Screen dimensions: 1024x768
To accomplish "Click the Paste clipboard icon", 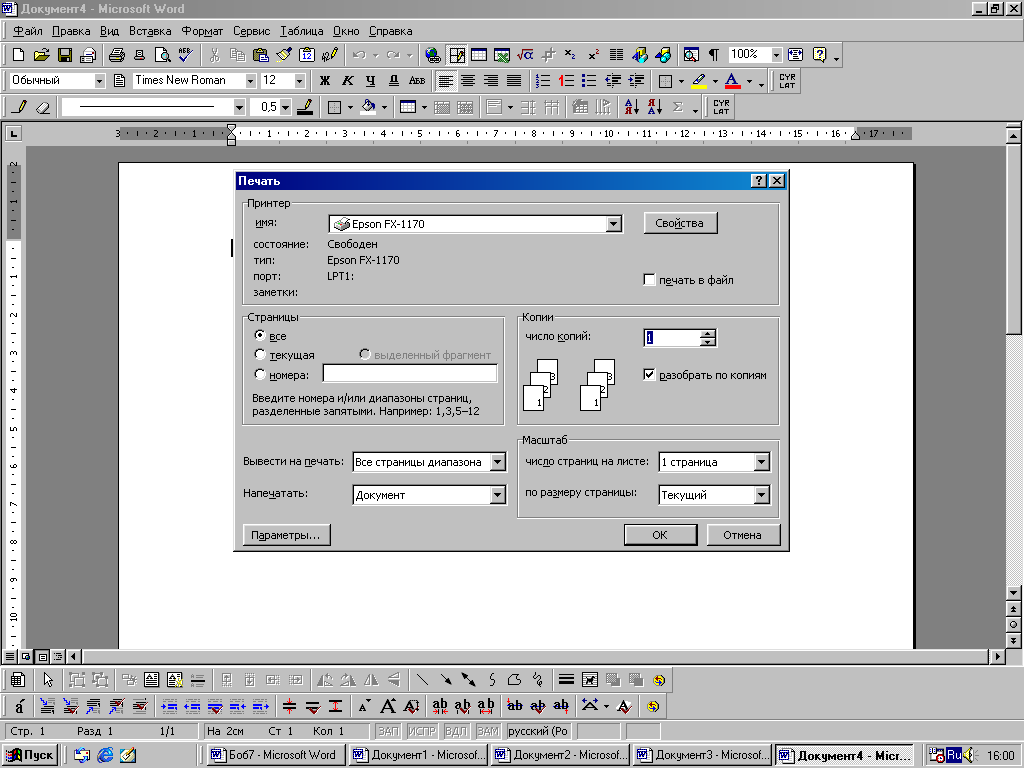I will tap(261, 55).
